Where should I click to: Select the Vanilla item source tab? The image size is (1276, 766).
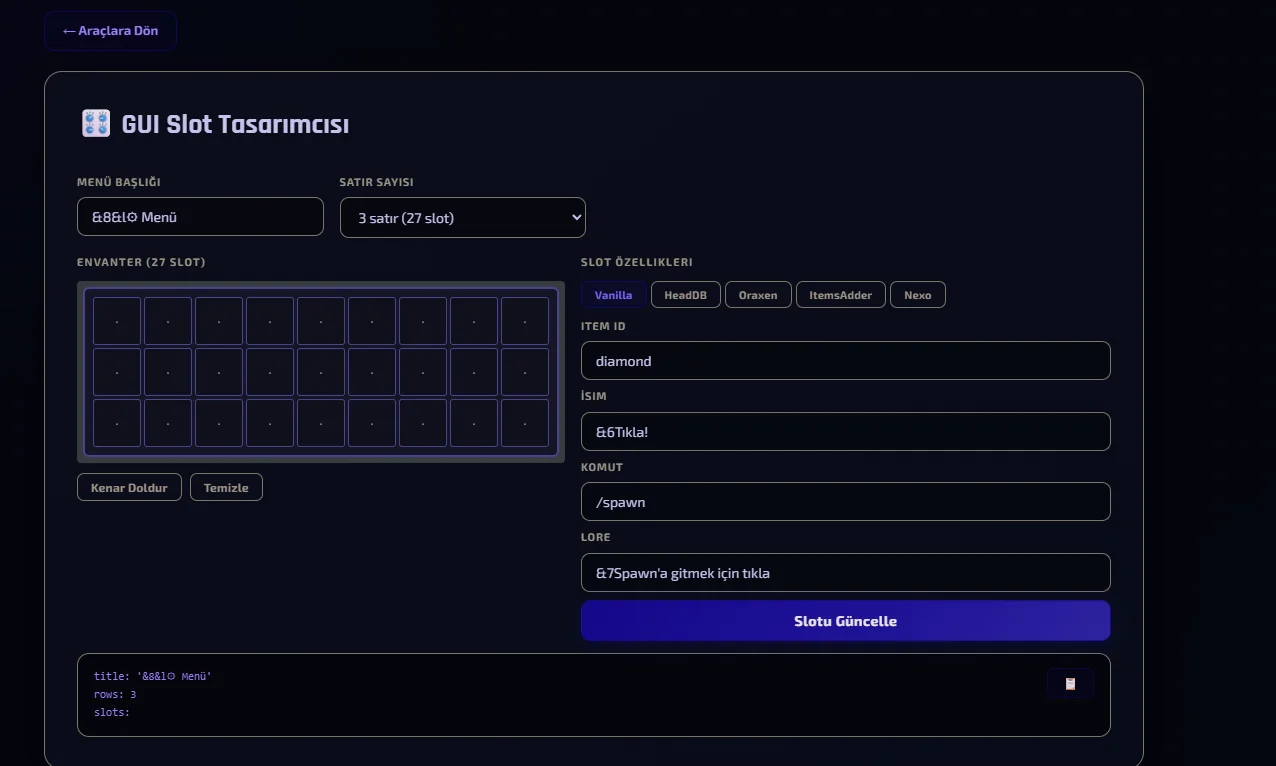613,295
